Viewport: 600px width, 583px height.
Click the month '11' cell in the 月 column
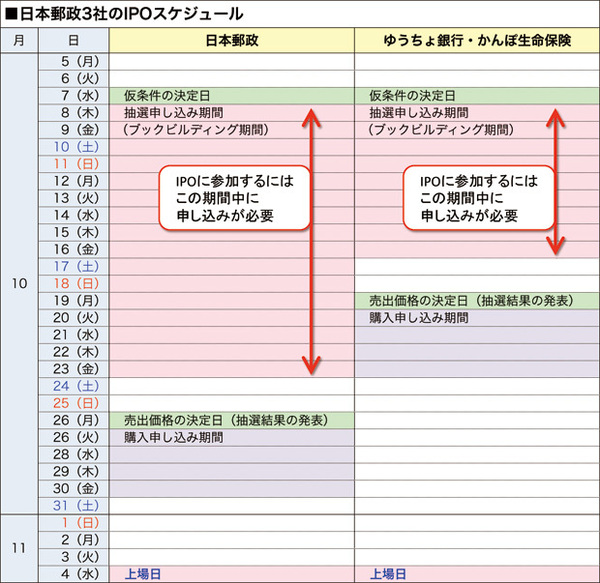coord(19,548)
